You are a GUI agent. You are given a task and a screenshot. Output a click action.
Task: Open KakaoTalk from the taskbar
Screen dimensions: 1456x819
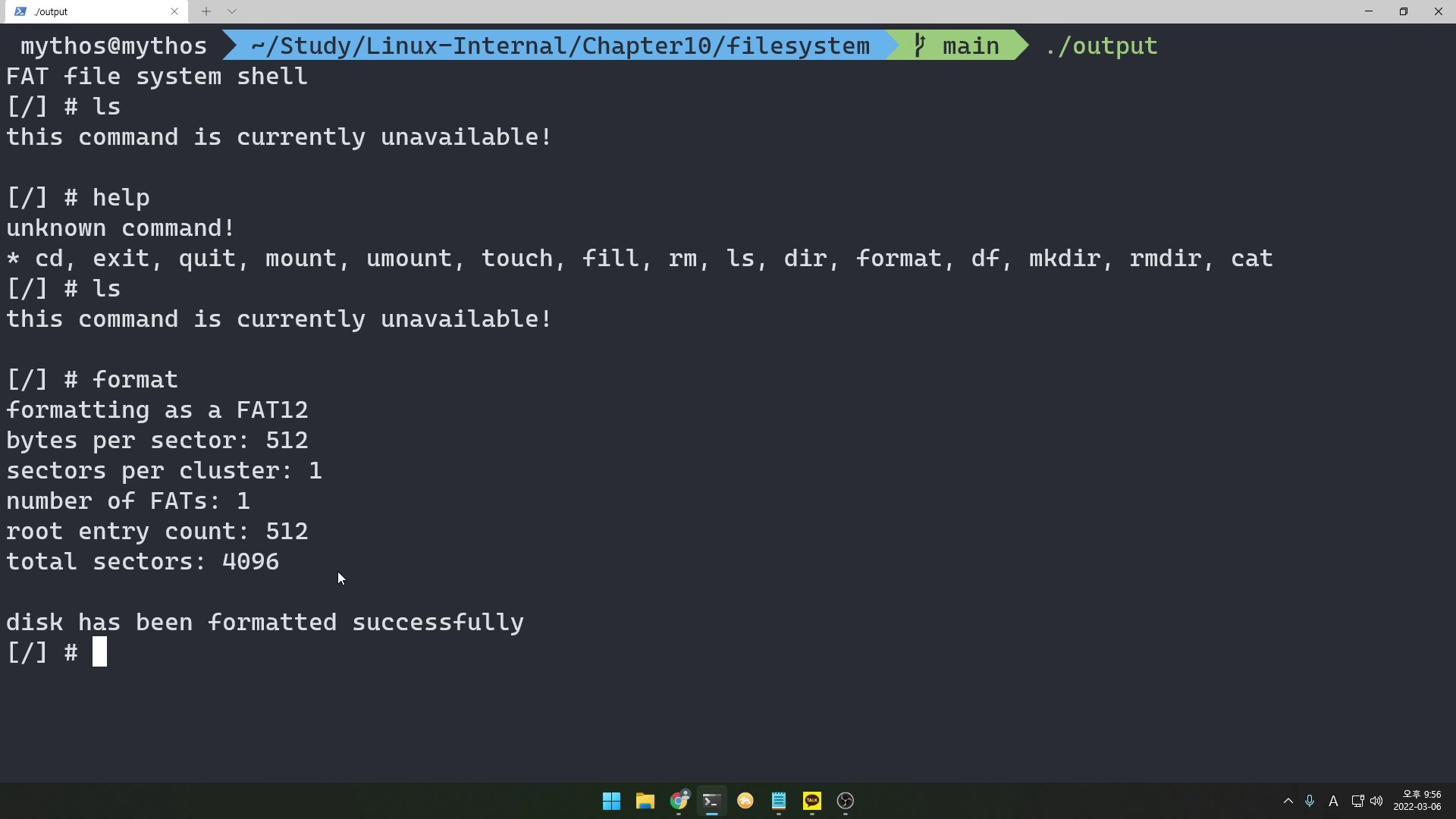click(x=811, y=800)
